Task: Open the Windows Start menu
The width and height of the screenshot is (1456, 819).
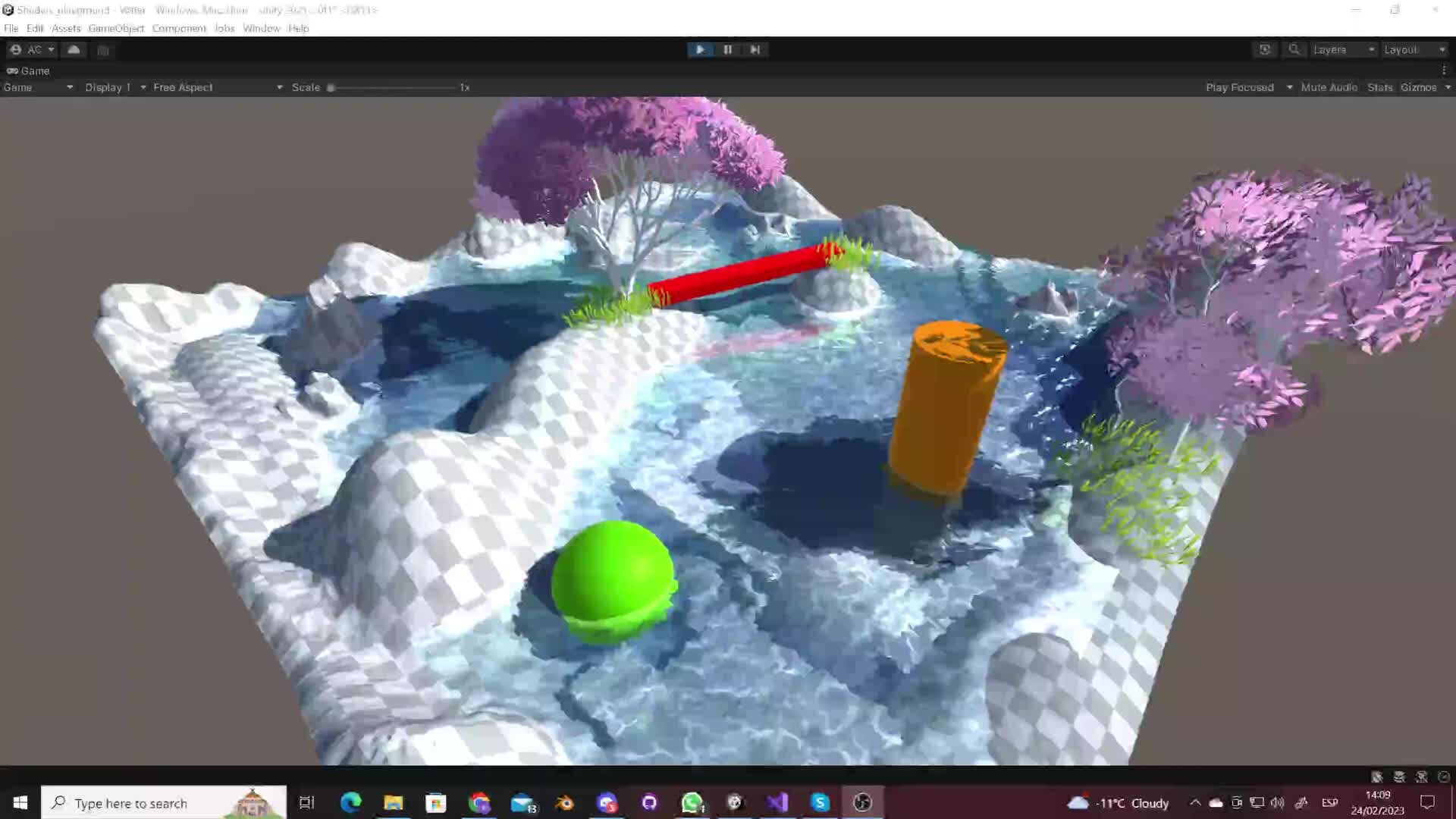Action: (x=20, y=802)
